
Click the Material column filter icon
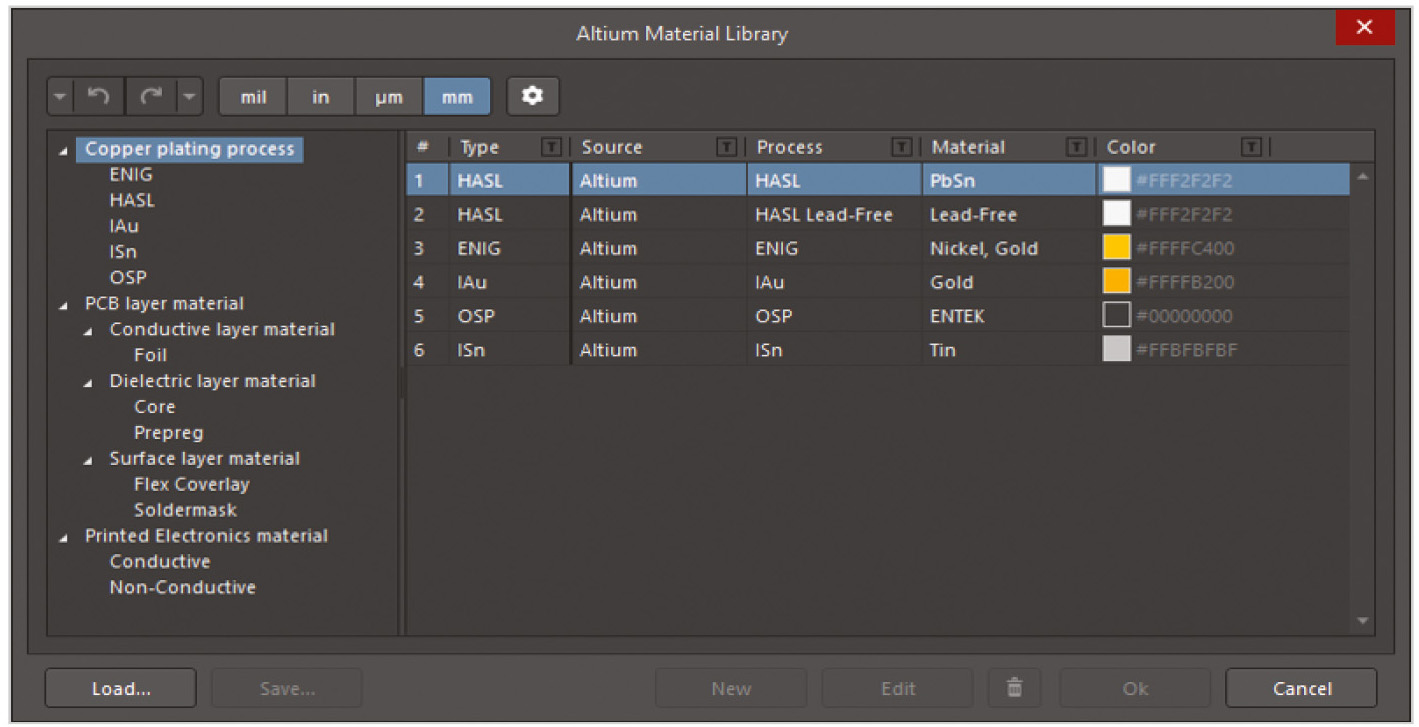click(x=1077, y=147)
